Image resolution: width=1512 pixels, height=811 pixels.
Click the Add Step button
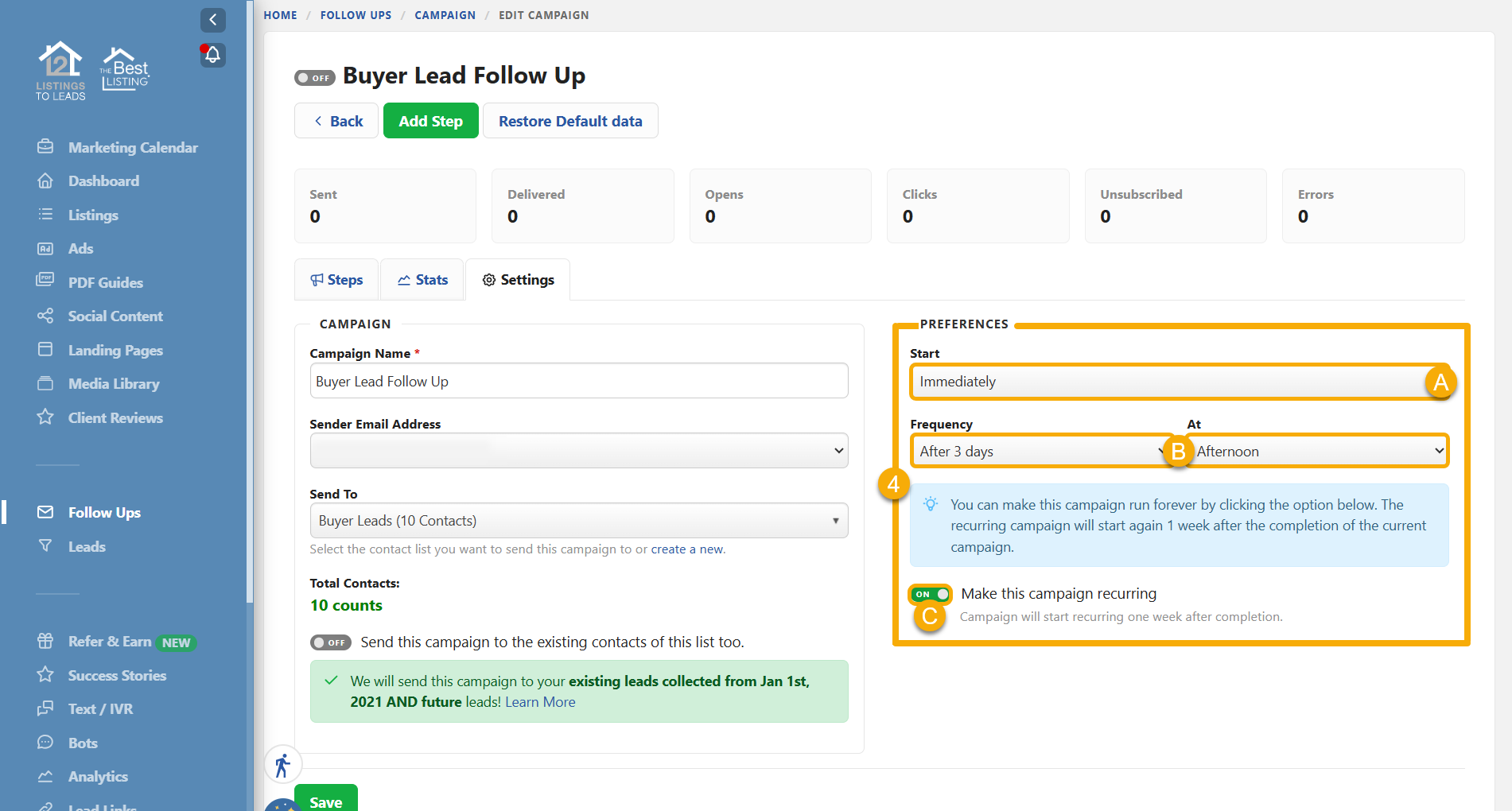coord(430,121)
